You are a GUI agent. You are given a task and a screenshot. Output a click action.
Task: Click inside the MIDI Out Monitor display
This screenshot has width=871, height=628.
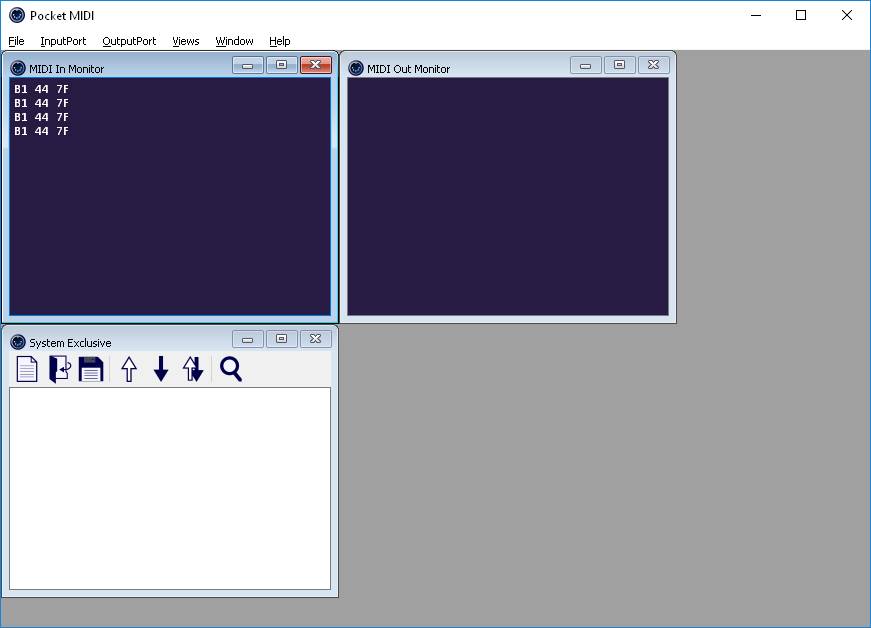508,197
